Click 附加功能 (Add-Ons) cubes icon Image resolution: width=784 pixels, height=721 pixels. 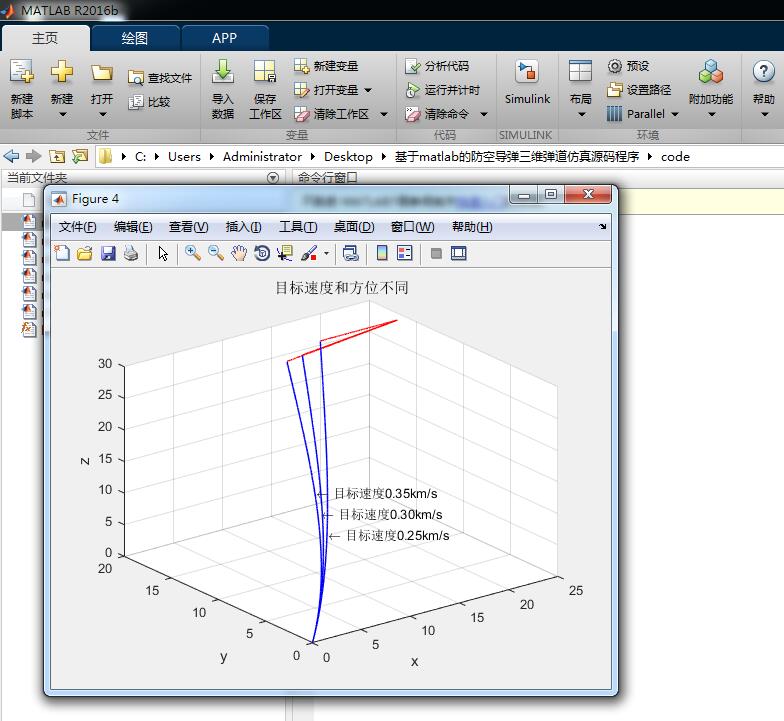(711, 72)
